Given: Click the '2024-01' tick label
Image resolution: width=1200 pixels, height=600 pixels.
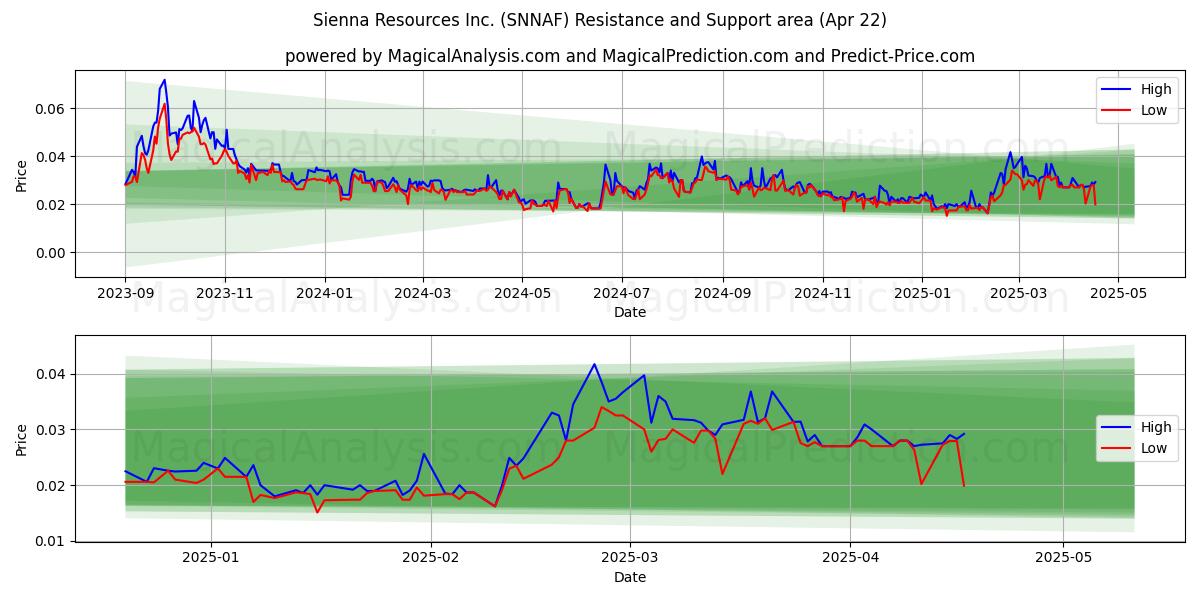Looking at the screenshot, I should (325, 294).
